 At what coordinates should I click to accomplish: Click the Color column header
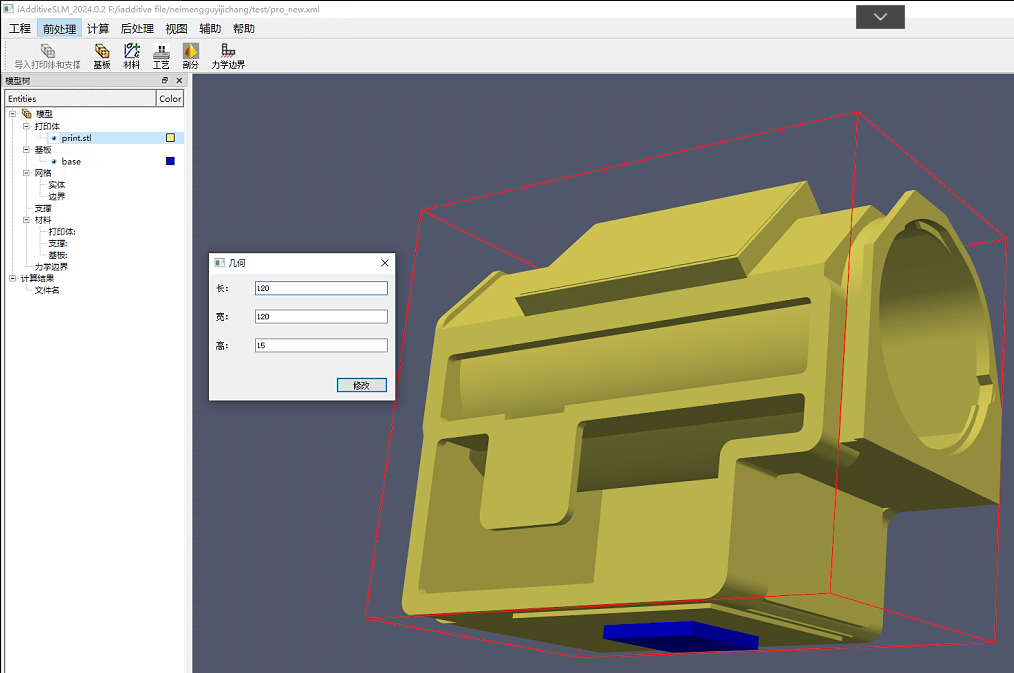170,98
